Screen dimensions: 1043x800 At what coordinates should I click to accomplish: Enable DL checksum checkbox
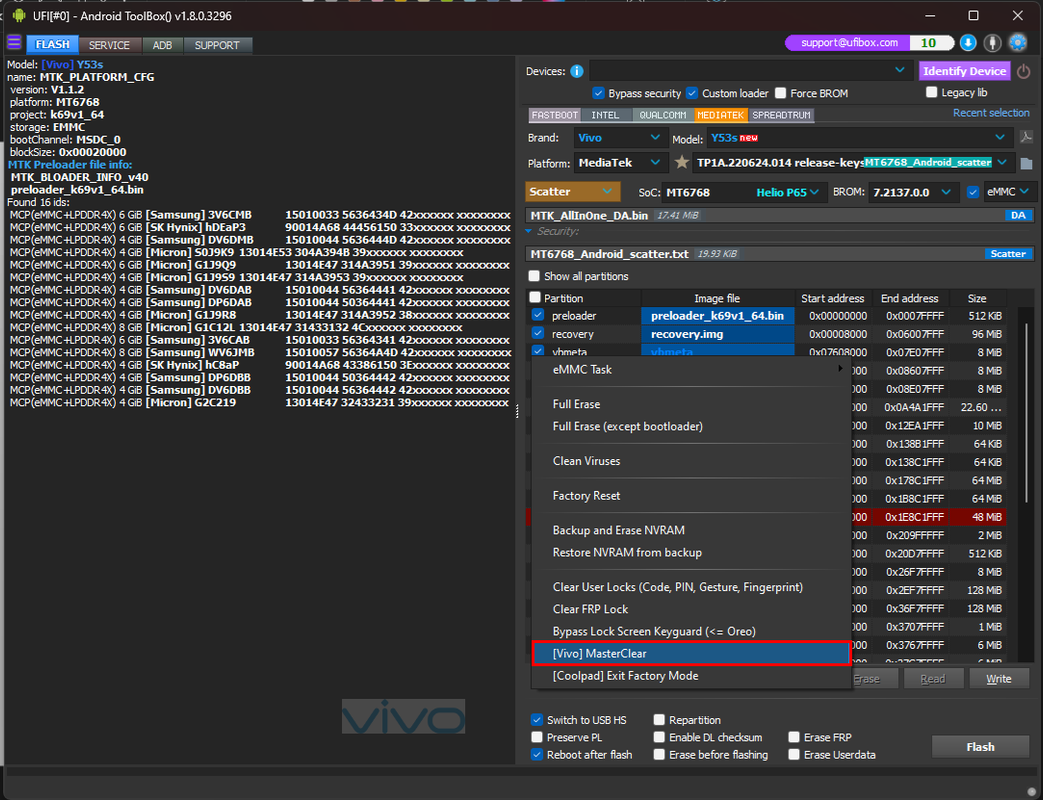(x=659, y=737)
